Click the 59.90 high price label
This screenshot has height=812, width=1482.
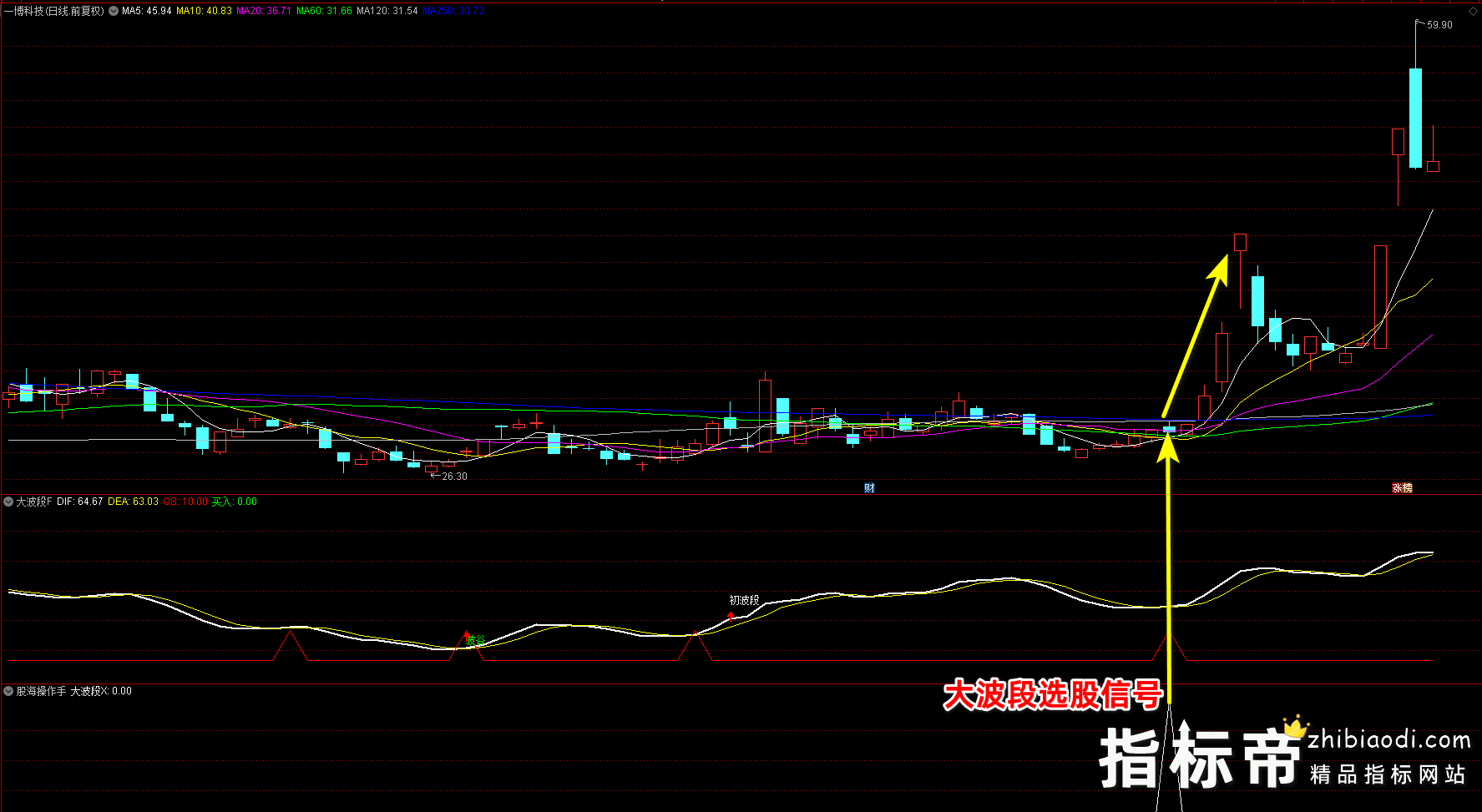[x=1439, y=25]
